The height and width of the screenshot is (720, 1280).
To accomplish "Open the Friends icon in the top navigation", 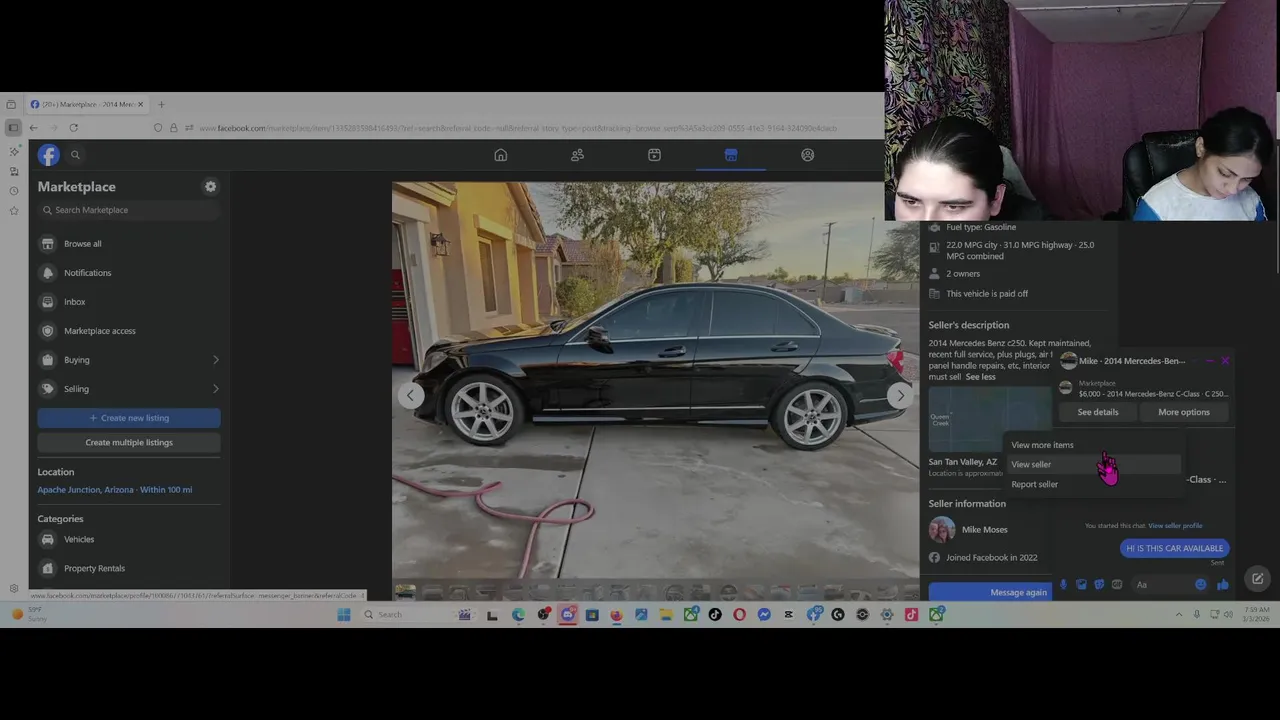I will tap(577, 155).
